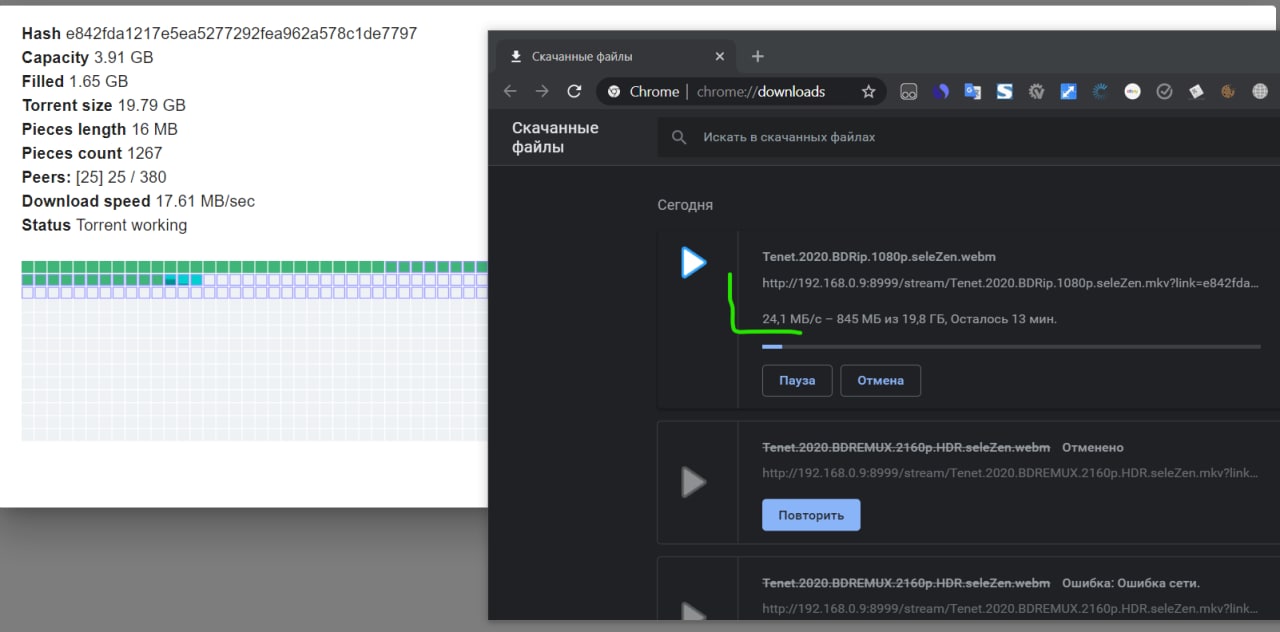Click the Download speed 17.61 MB/sec line
The width and height of the screenshot is (1280, 632).
click(x=138, y=202)
